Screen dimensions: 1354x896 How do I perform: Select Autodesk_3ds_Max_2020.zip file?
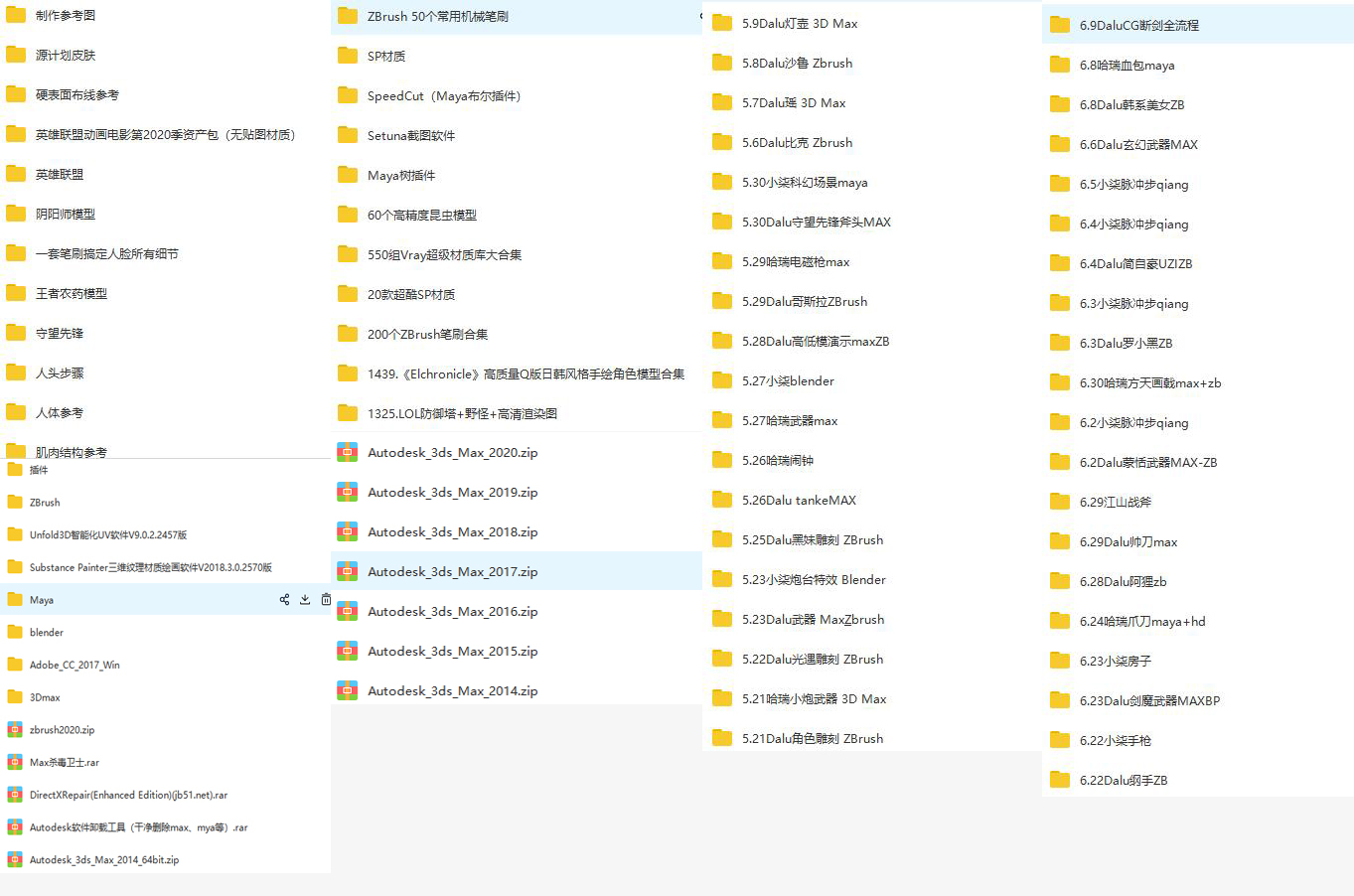[x=452, y=453]
